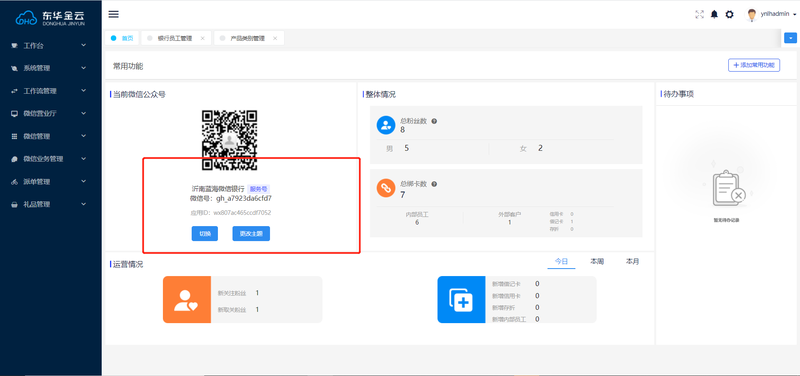Image resolution: width=800 pixels, height=376 pixels.
Task: Click the 微信业务管理 sidebar icon
Action: (x=14, y=159)
